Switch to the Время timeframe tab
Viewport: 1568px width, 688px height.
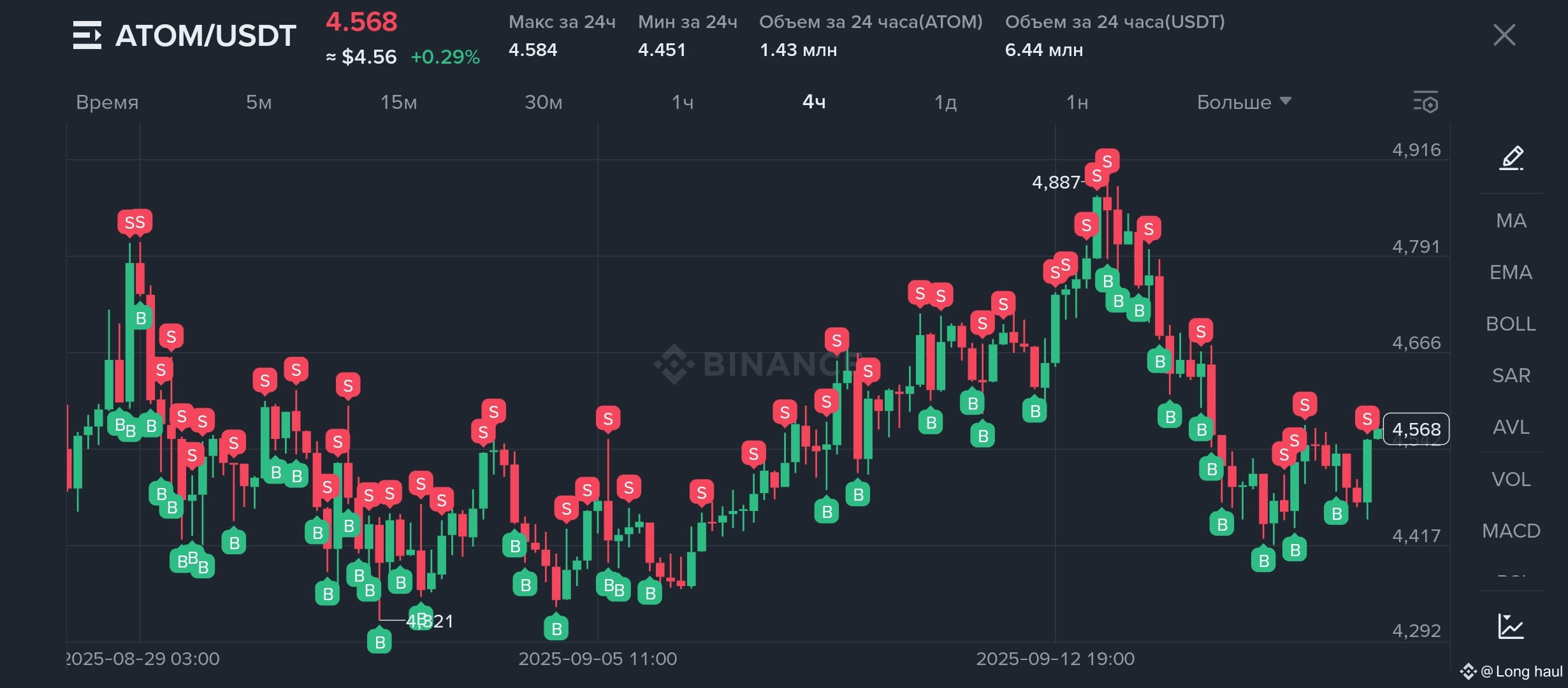tap(107, 102)
